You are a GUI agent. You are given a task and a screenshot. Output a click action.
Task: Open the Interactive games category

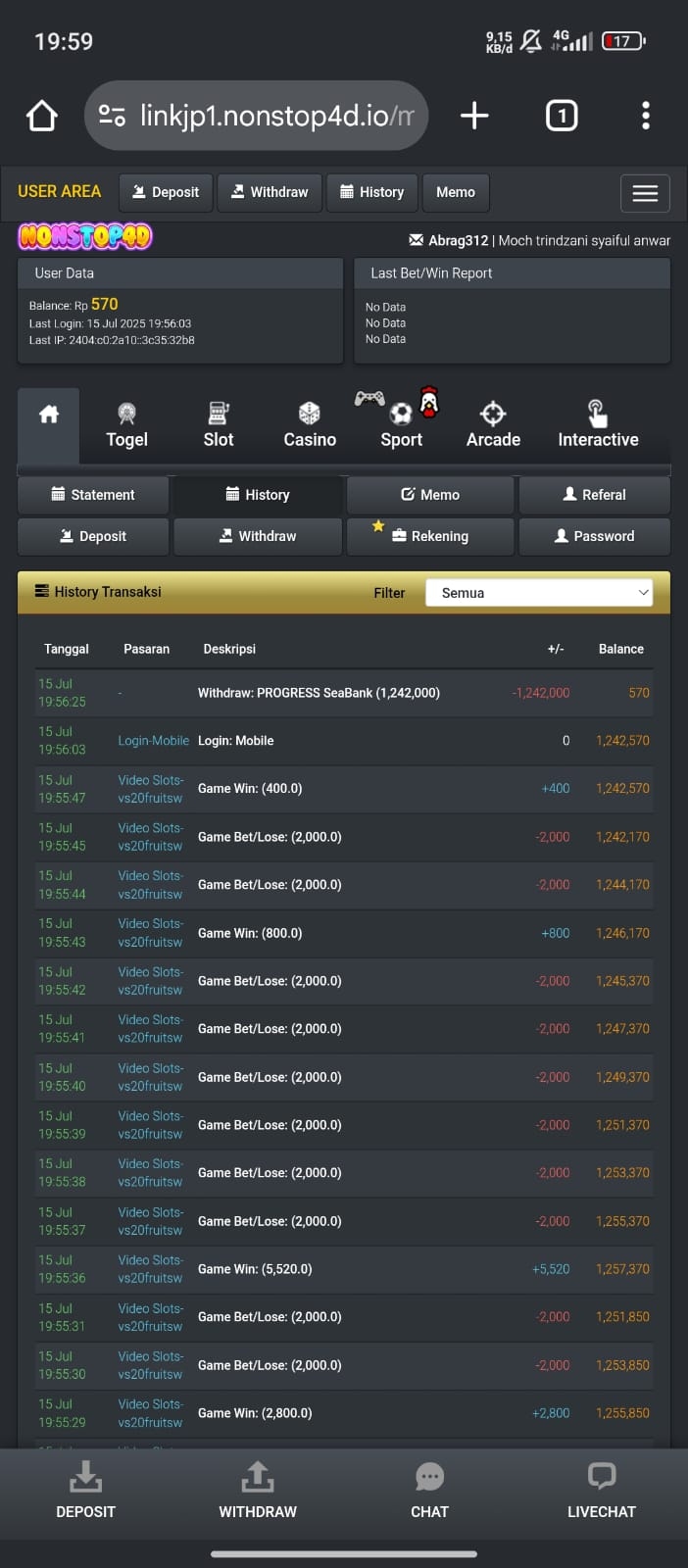pyautogui.click(x=598, y=425)
